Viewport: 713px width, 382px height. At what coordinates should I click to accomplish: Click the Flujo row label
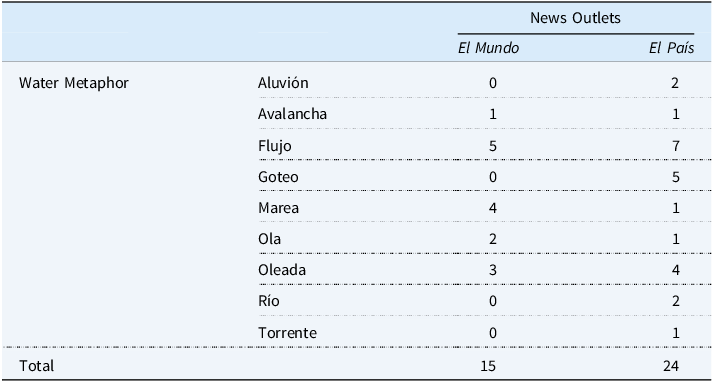[275, 146]
